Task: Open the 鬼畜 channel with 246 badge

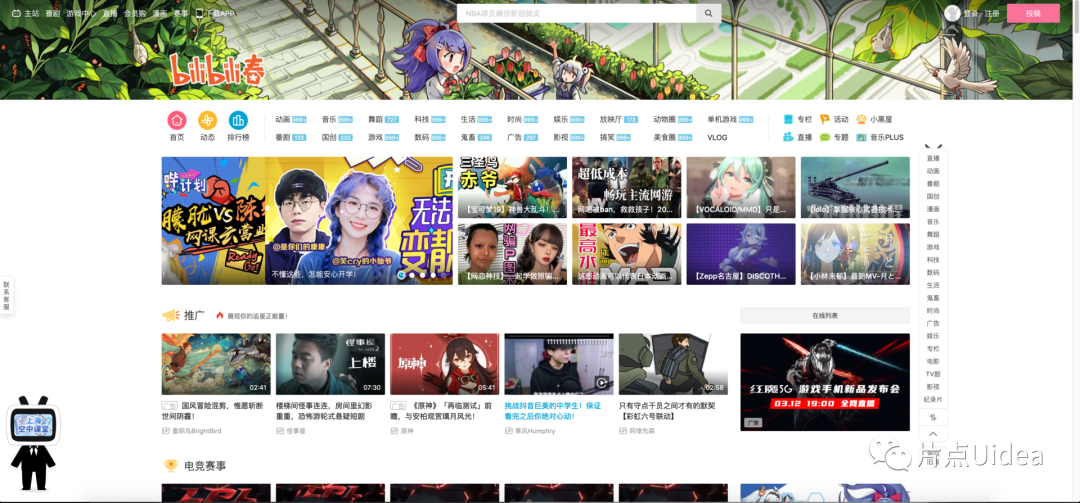Action: (x=476, y=137)
